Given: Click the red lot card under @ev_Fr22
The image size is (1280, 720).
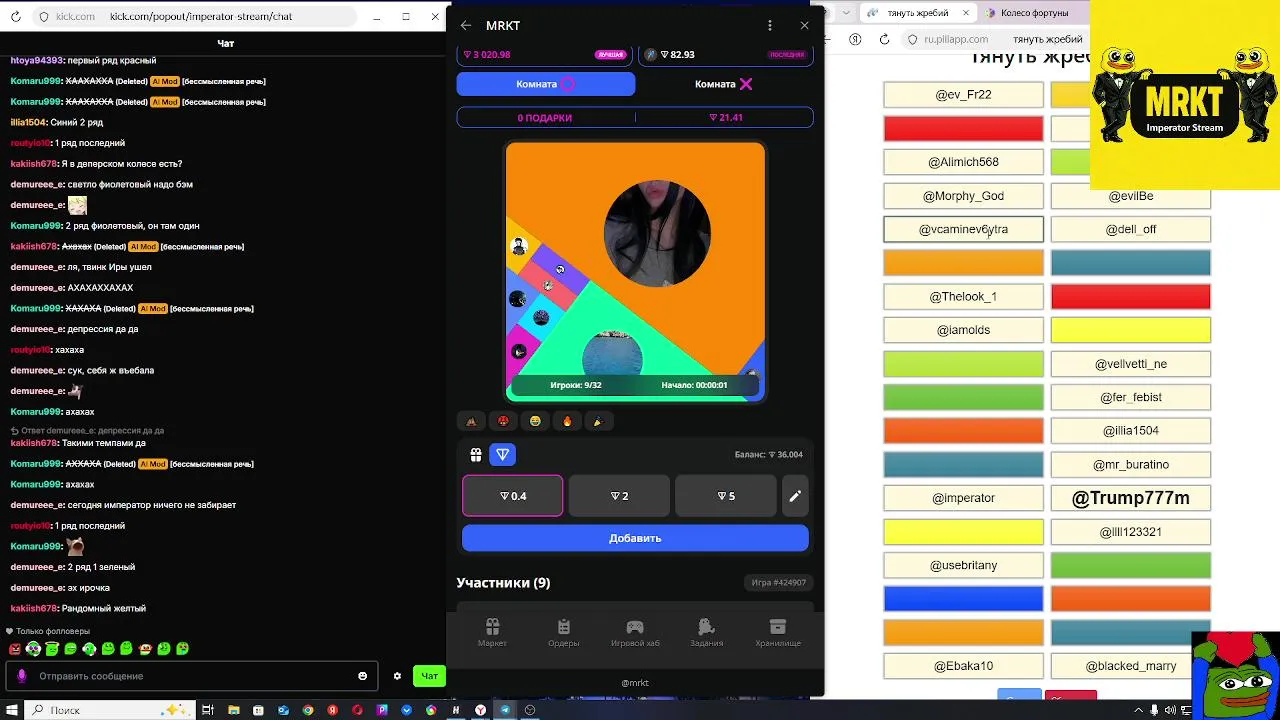Looking at the screenshot, I should 963,128.
